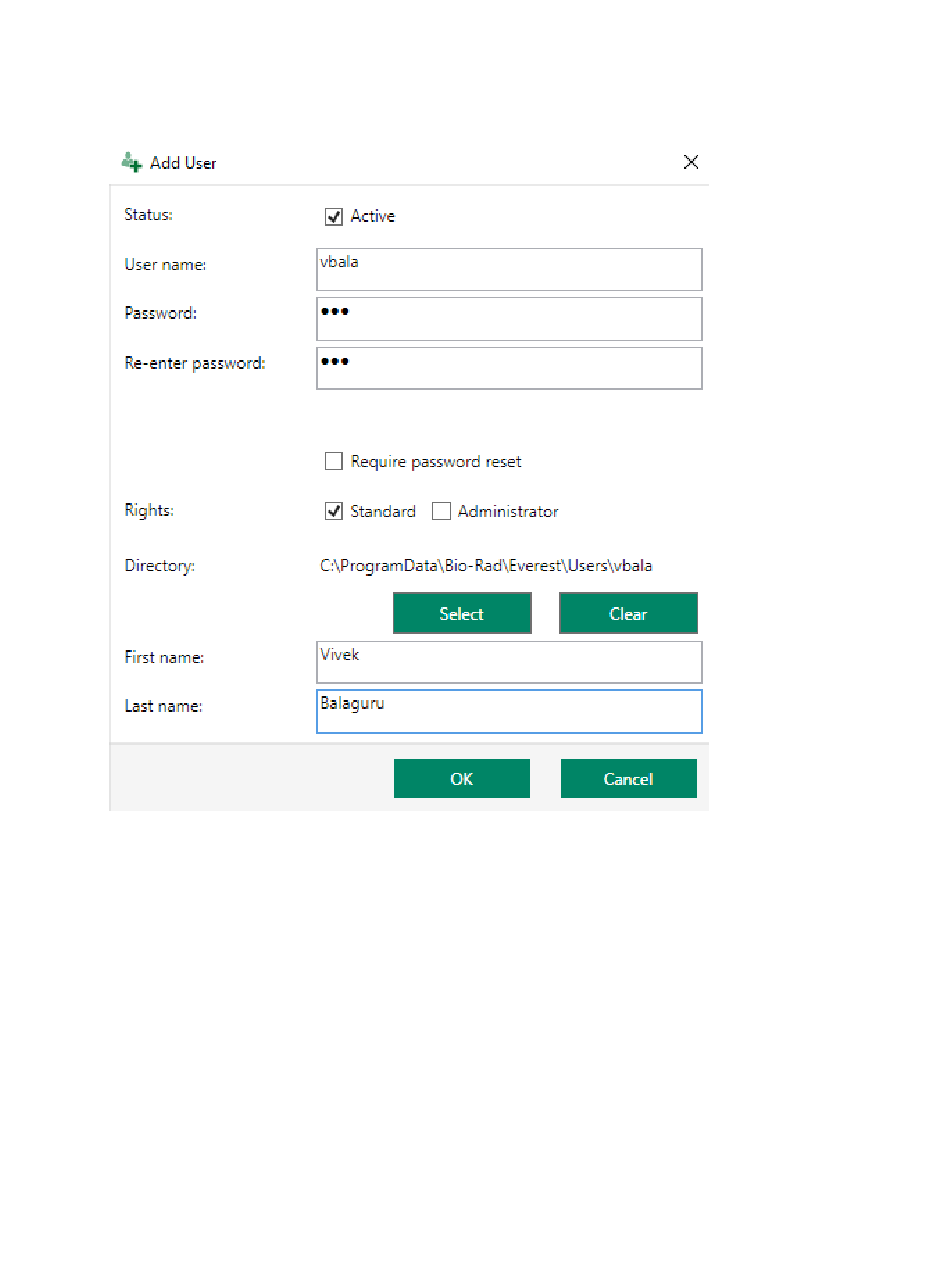Click the Add User icon in title bar
The height and width of the screenshot is (1284, 950).
click(131, 162)
